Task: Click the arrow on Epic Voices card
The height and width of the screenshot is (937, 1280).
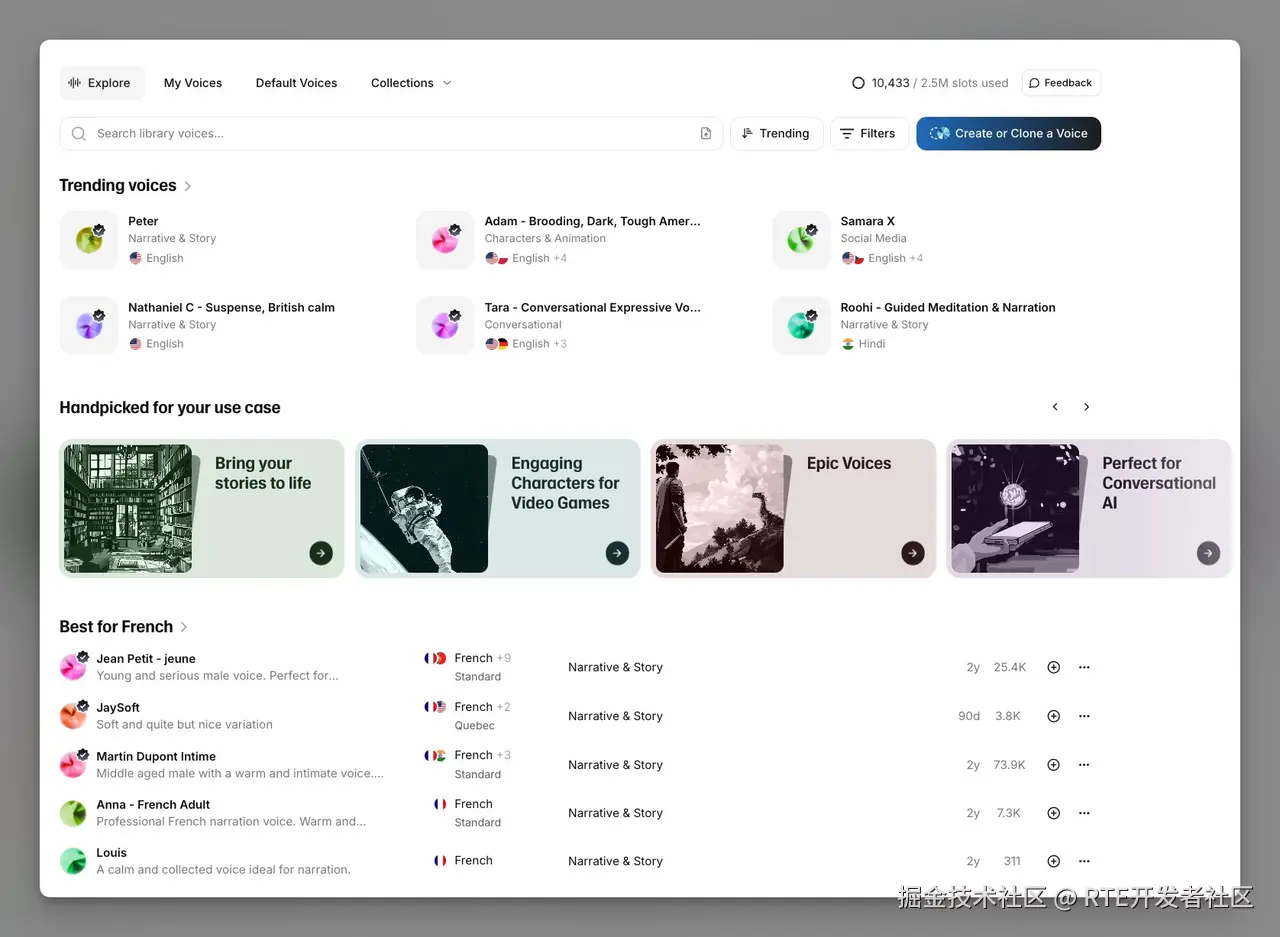Action: tap(912, 553)
